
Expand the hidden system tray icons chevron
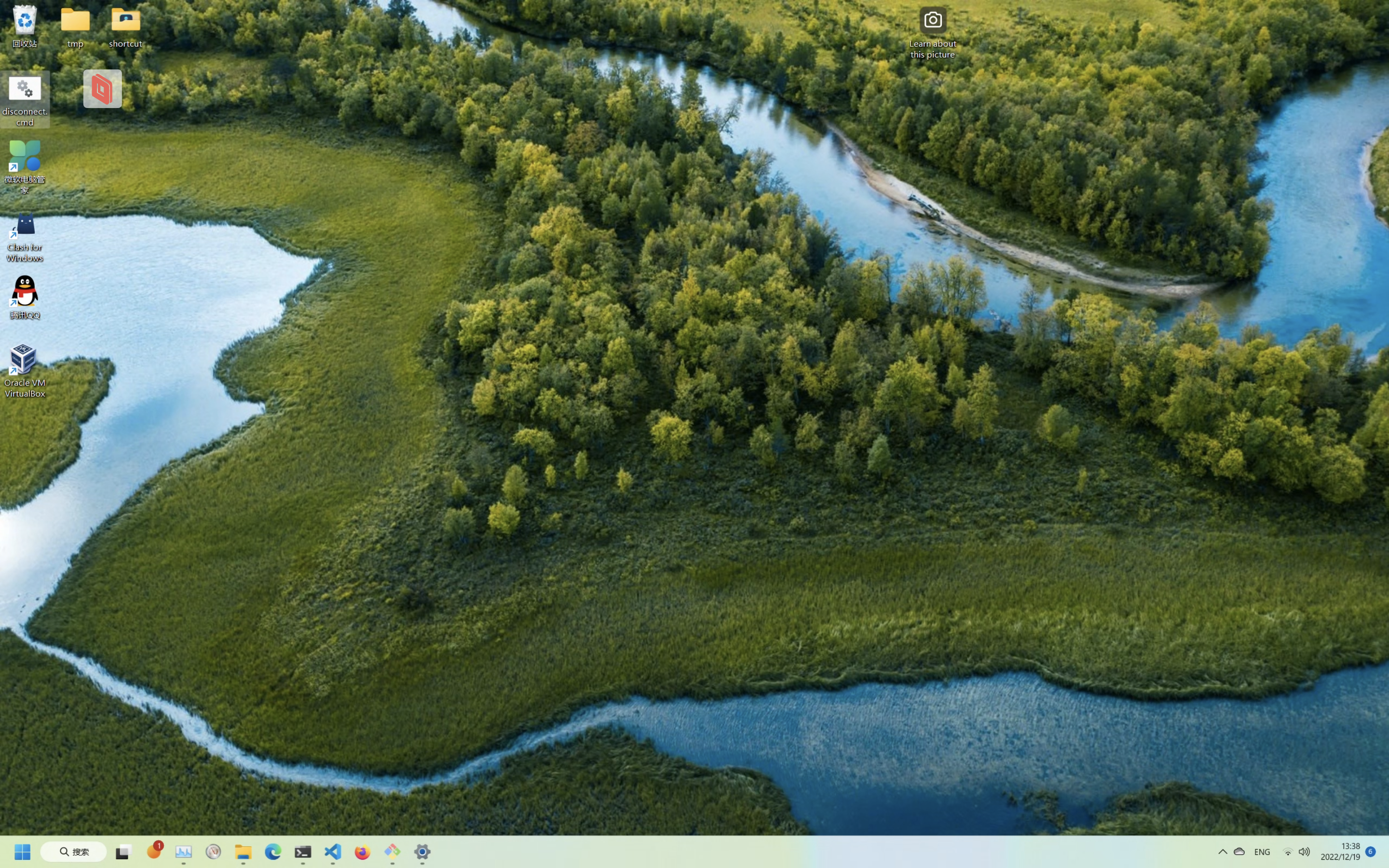(x=1222, y=851)
